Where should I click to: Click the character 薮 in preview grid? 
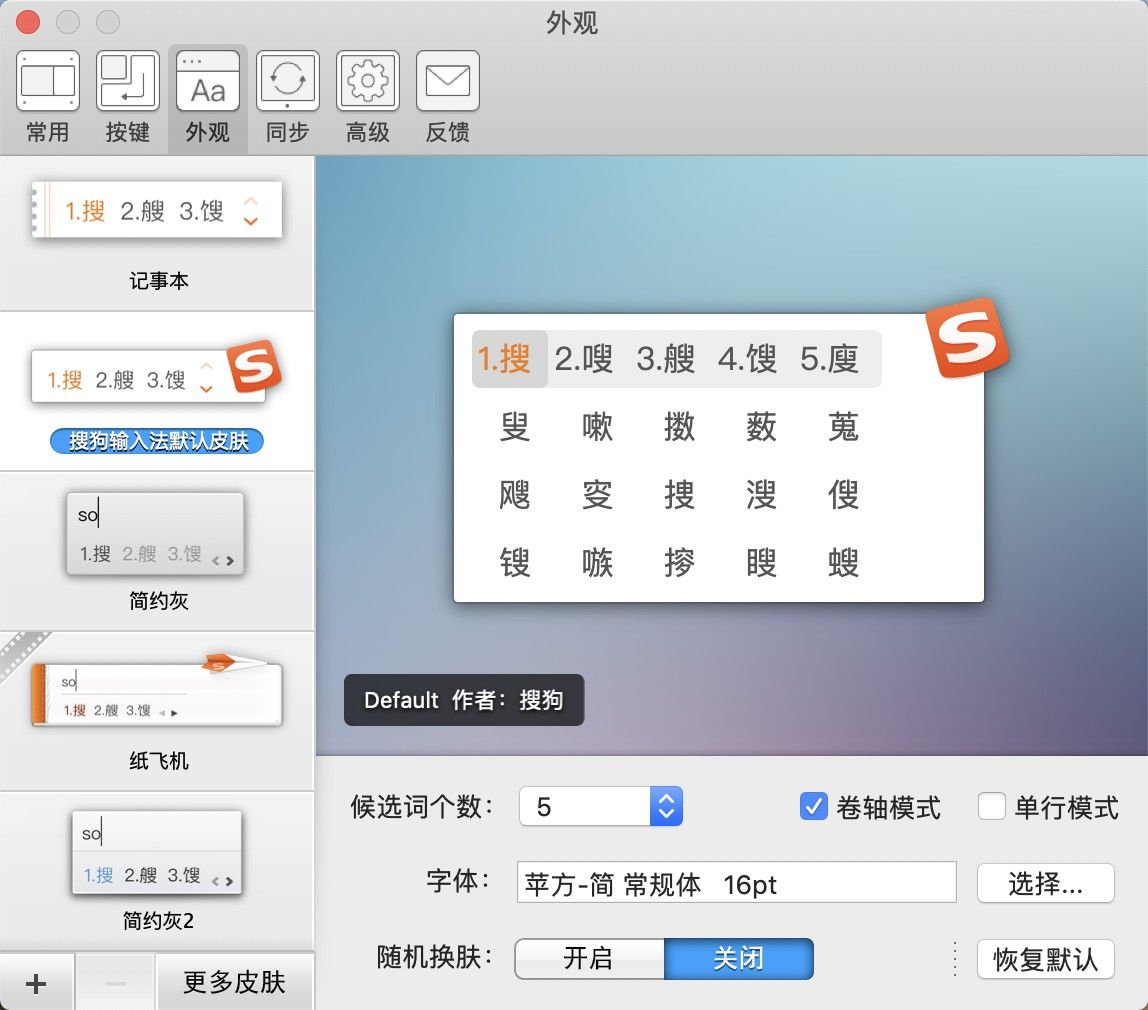(761, 427)
